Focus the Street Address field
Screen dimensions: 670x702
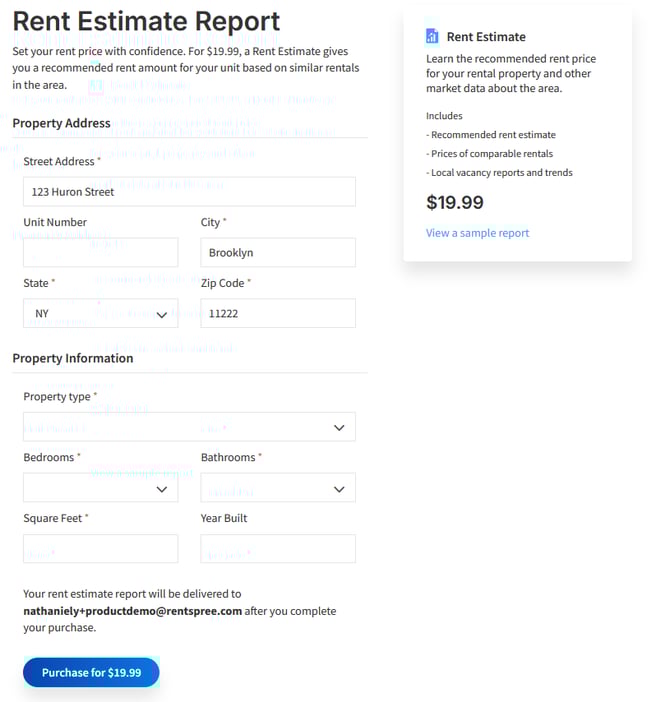click(x=189, y=192)
